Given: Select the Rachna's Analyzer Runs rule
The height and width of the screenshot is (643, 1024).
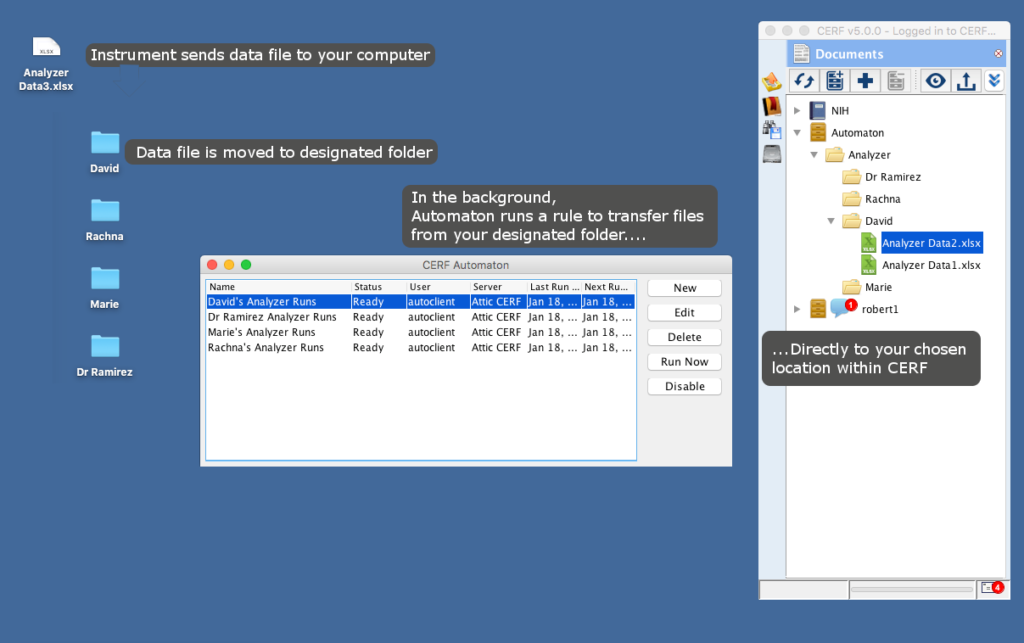Looking at the screenshot, I should [x=421, y=347].
